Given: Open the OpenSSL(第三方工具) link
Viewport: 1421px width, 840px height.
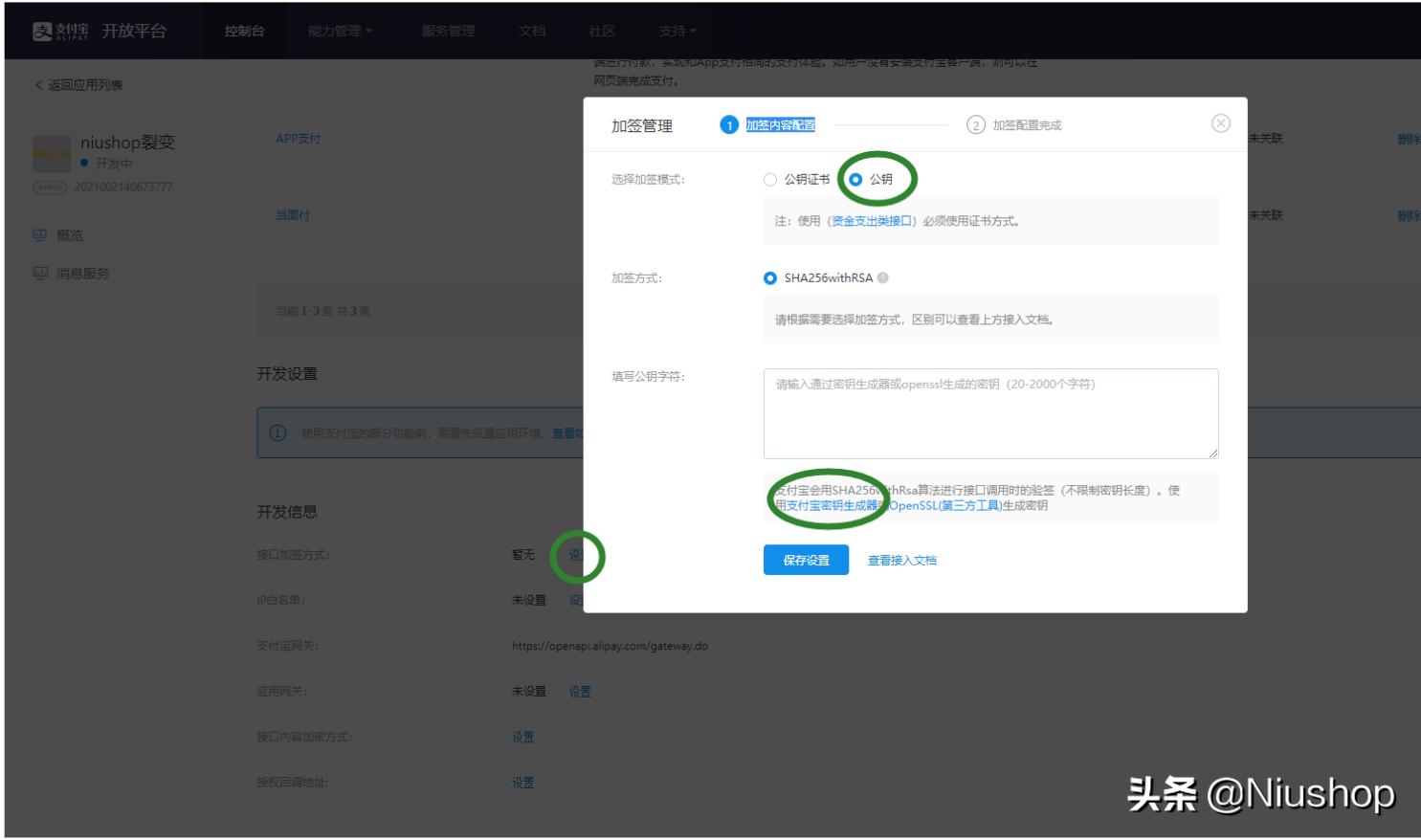Looking at the screenshot, I should click(944, 506).
